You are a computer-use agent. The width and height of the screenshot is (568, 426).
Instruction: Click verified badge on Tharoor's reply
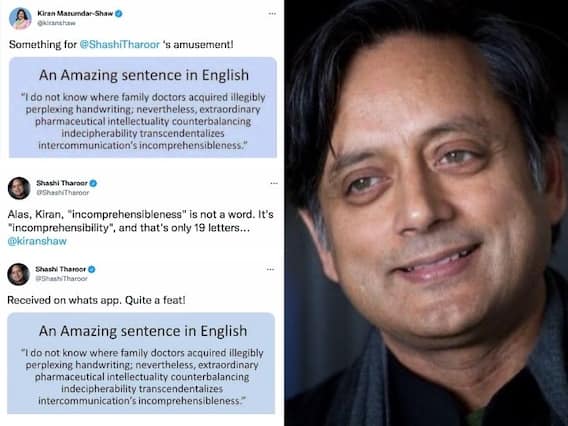point(93,183)
